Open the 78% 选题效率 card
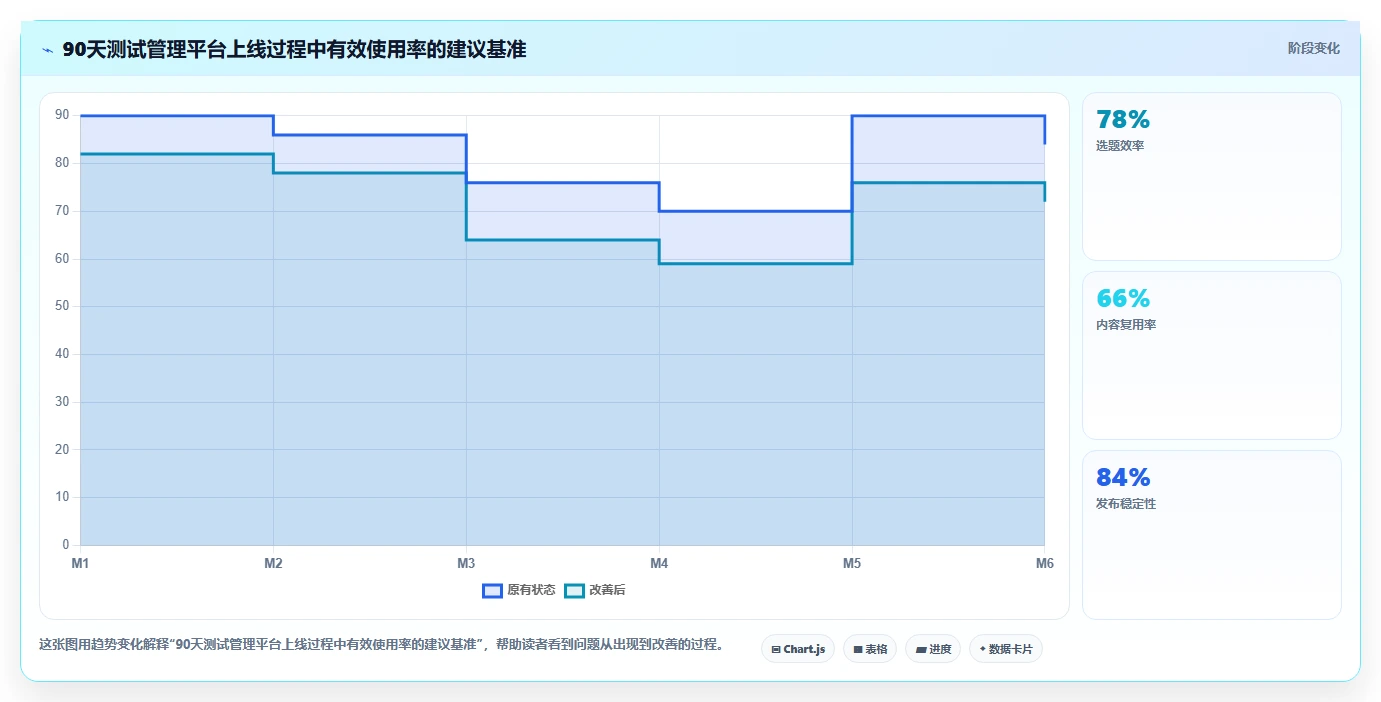 [x=1211, y=176]
